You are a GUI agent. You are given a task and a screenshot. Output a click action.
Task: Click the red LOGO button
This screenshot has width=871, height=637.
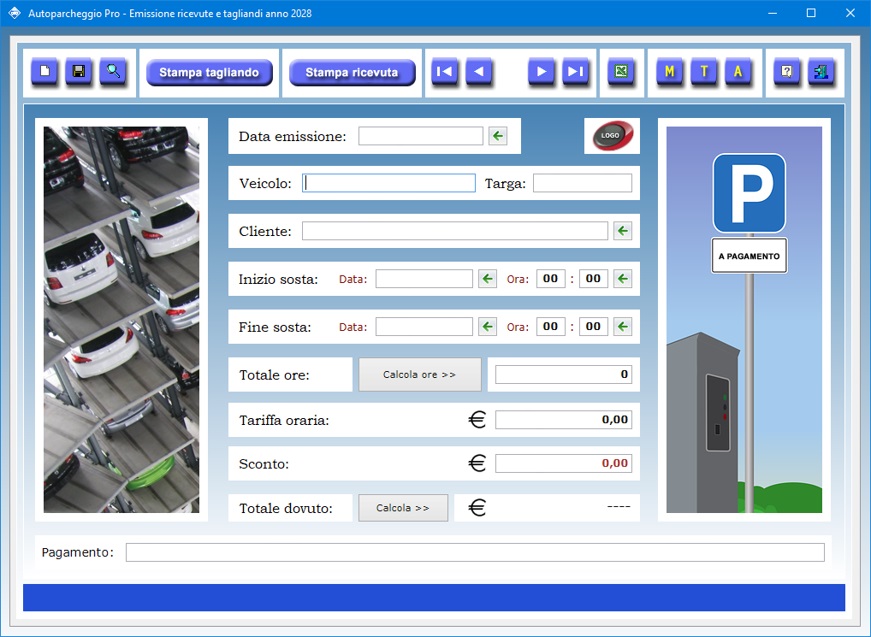pos(612,136)
